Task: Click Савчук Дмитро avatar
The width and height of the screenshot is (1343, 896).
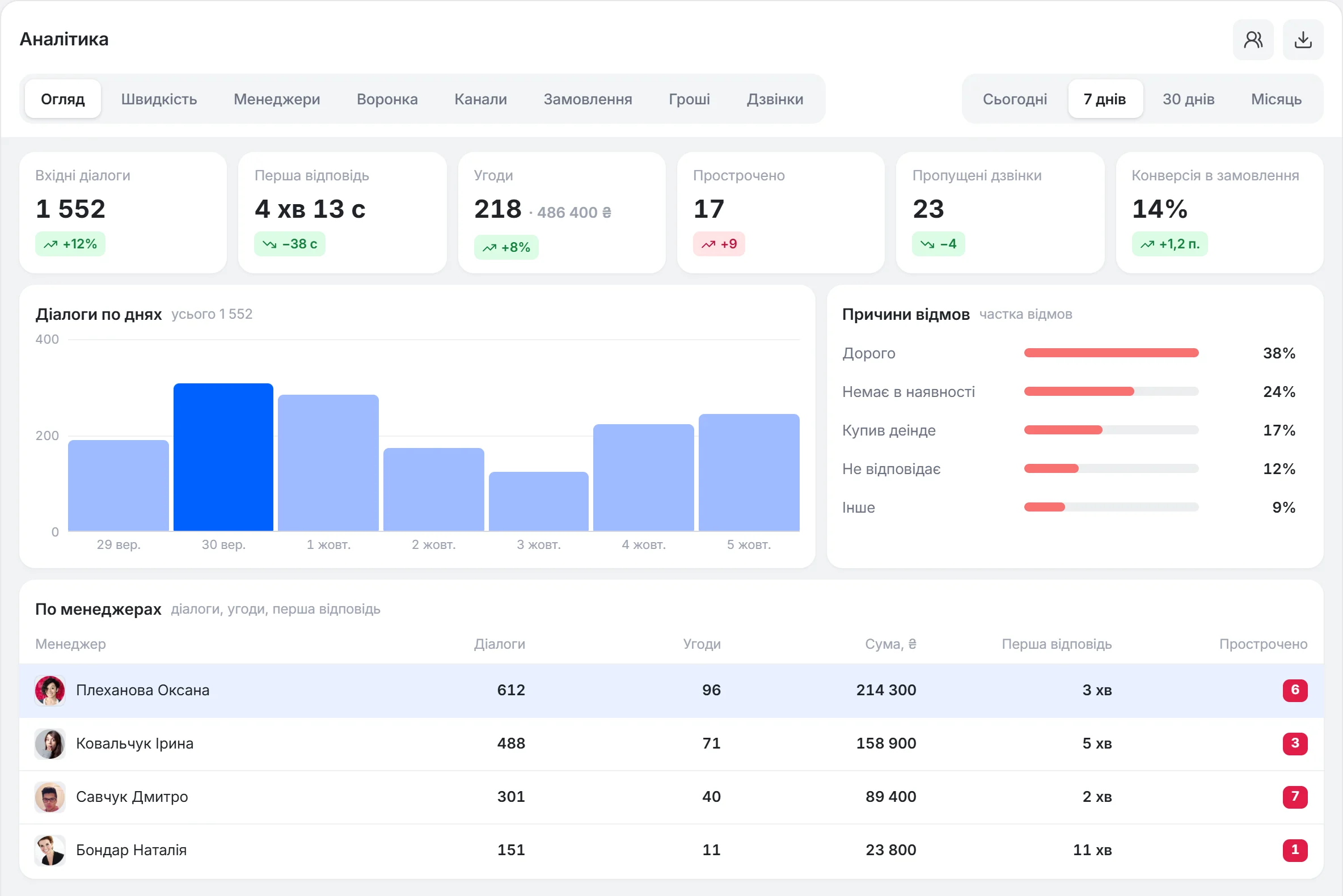Action: [x=50, y=797]
